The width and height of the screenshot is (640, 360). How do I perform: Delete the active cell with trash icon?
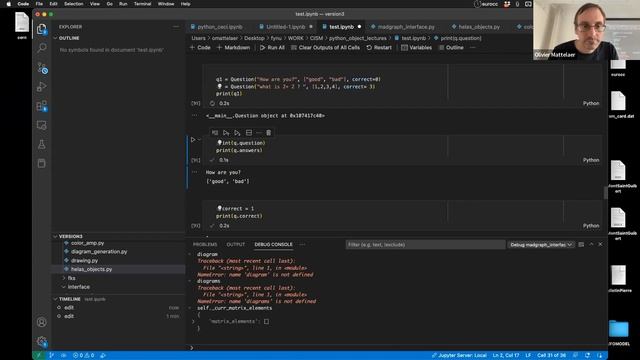point(269,133)
